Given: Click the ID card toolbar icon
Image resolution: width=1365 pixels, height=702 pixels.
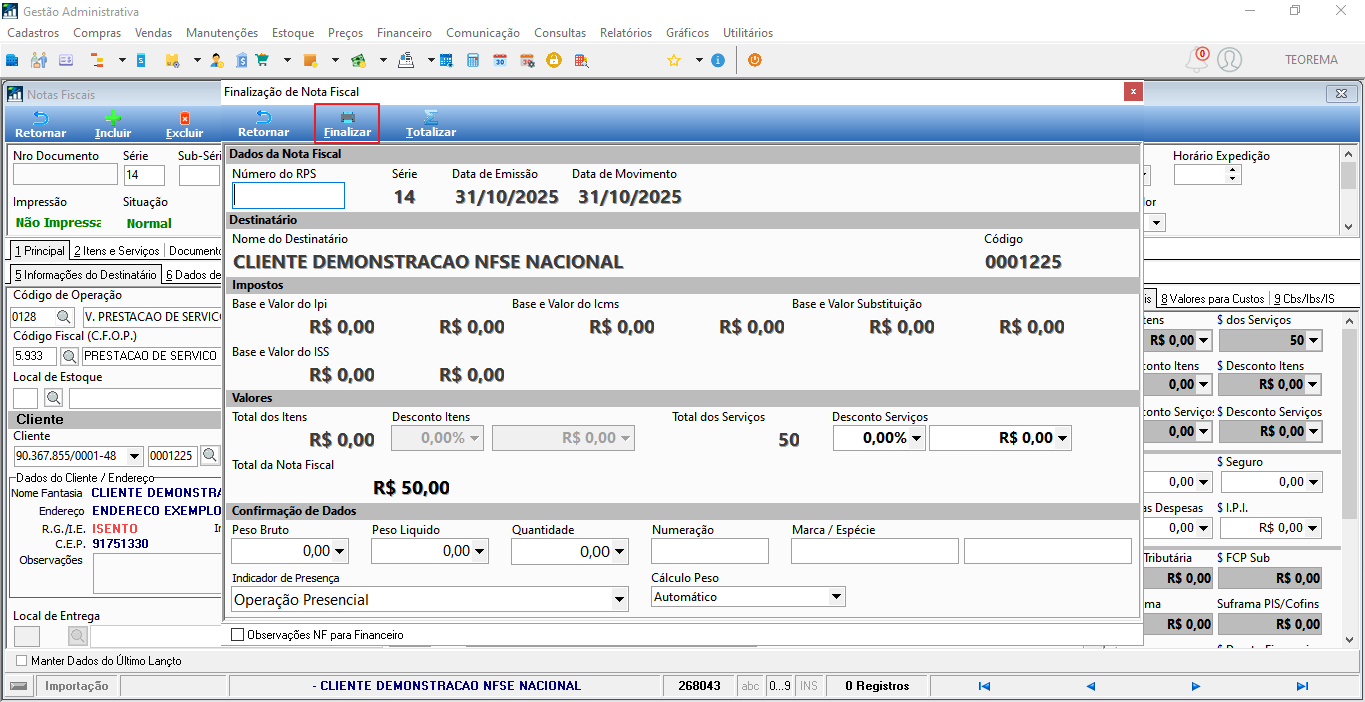Looking at the screenshot, I should (66, 60).
